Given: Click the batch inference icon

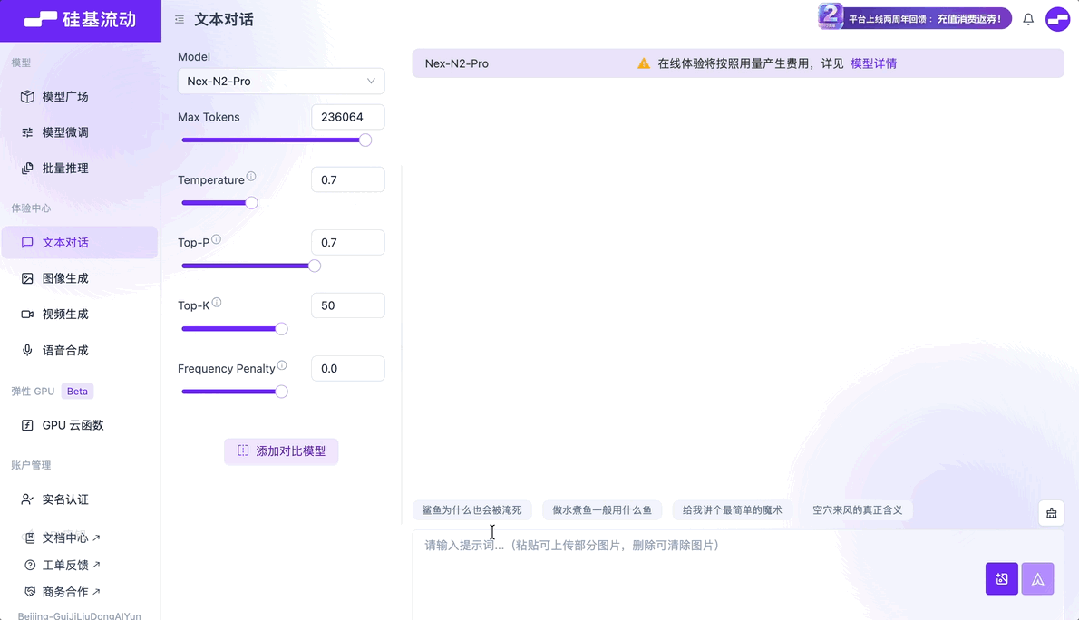Looking at the screenshot, I should tap(28, 168).
